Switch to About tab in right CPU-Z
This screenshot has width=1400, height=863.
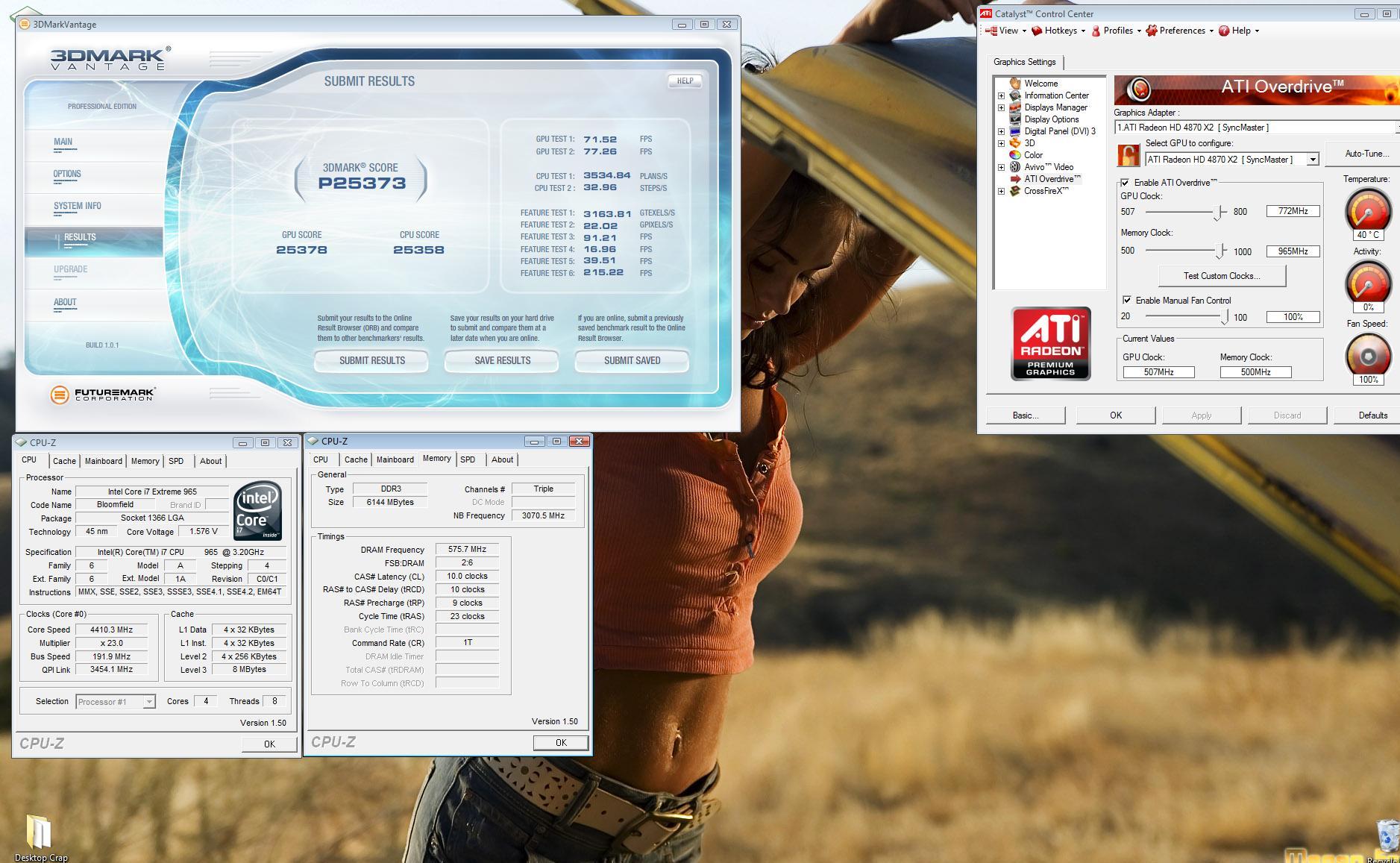pos(502,459)
